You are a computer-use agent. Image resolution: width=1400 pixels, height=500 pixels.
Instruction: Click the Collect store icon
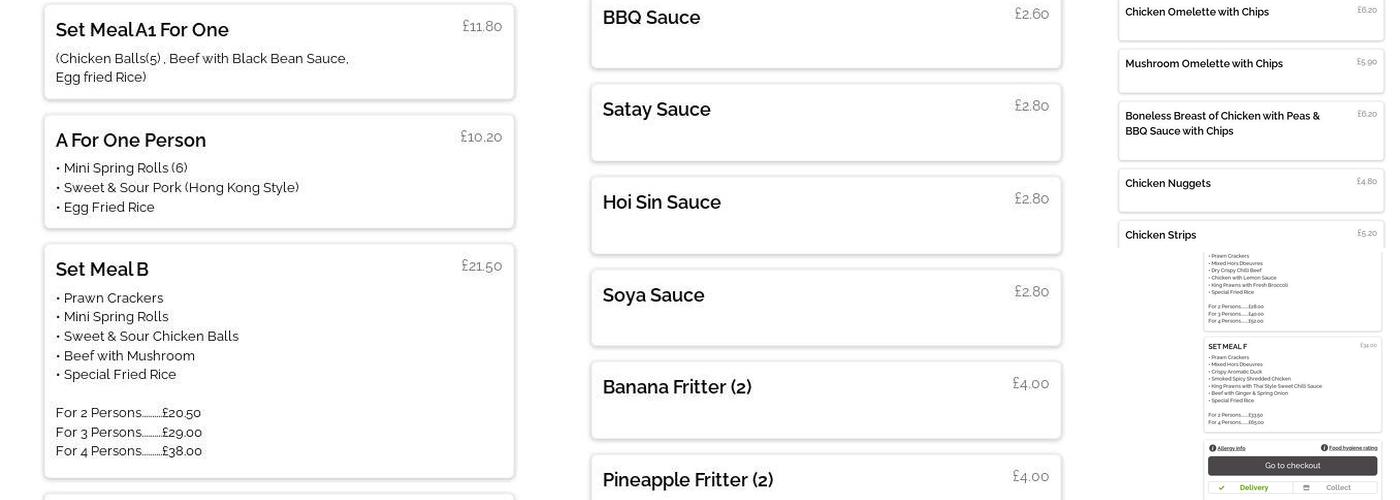pyautogui.click(x=1306, y=488)
